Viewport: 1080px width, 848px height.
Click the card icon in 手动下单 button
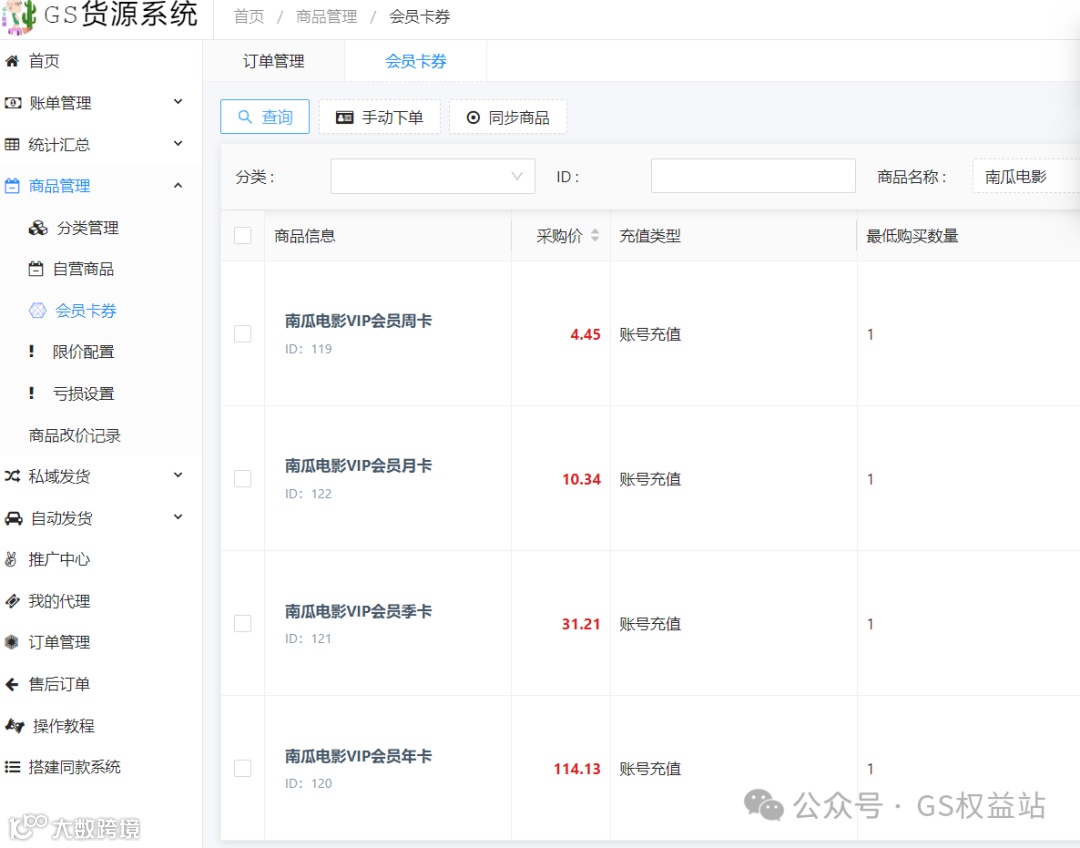coord(344,118)
